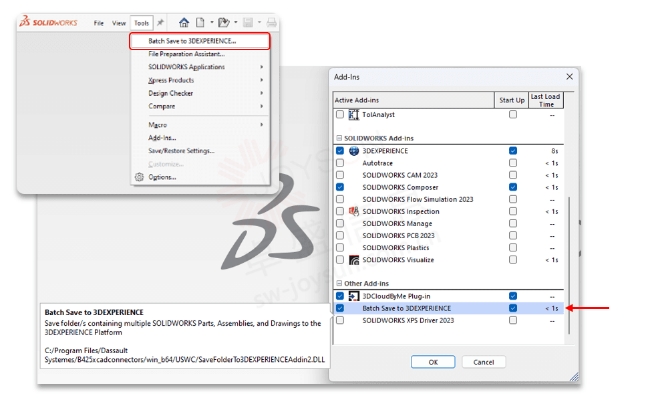Choose Batch Save to 3DEXPERIENCE menu item
Screen dimensions: 647x404
(200, 41)
